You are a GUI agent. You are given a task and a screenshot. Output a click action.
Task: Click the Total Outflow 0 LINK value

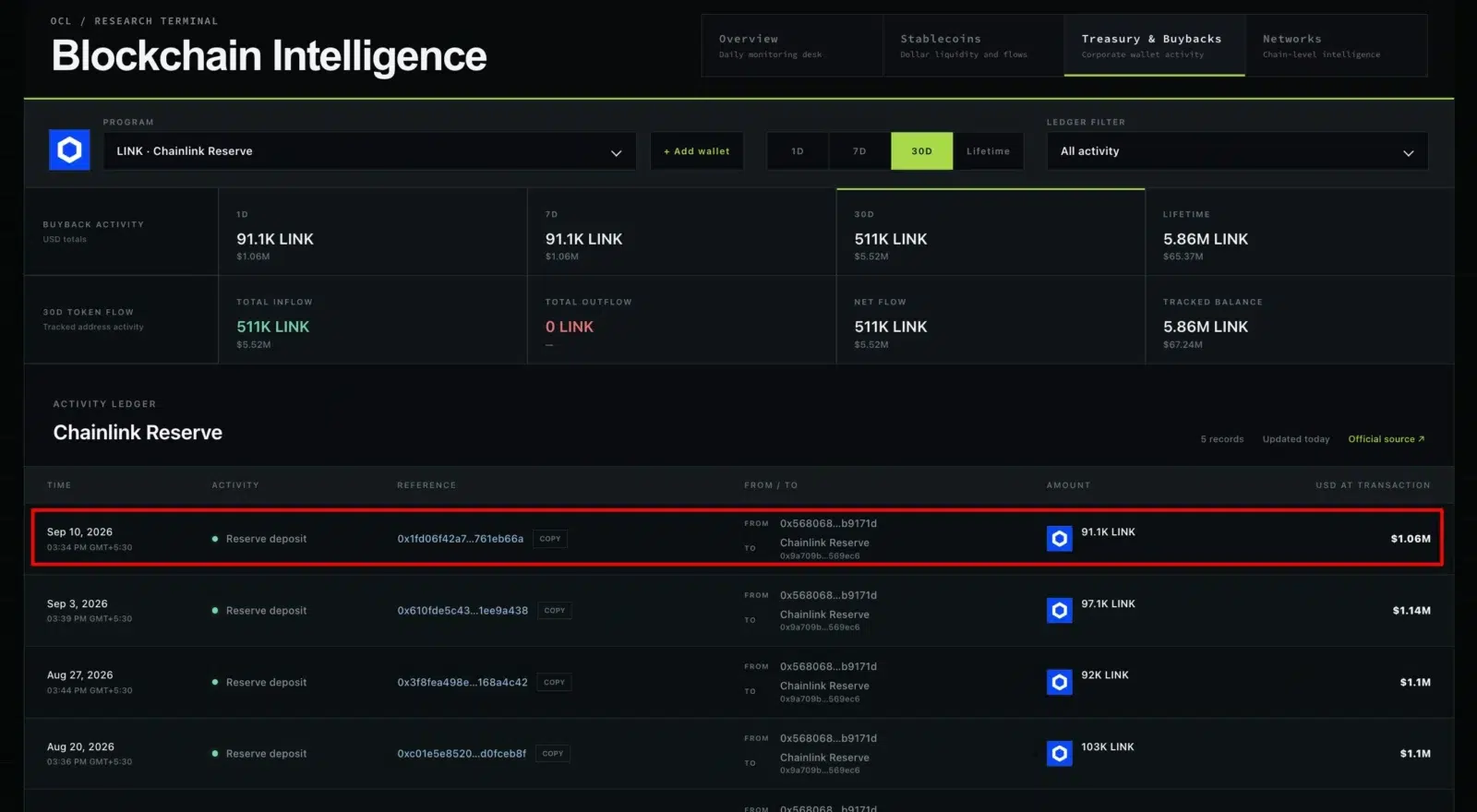pyautogui.click(x=570, y=327)
